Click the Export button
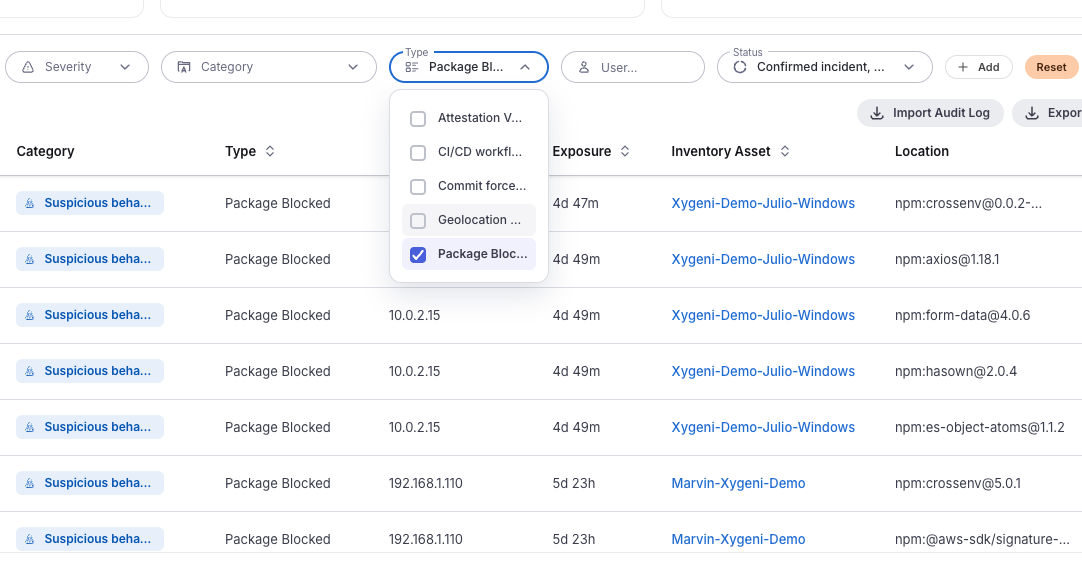Screen dimensions: 1082x561 click(x=1049, y=113)
